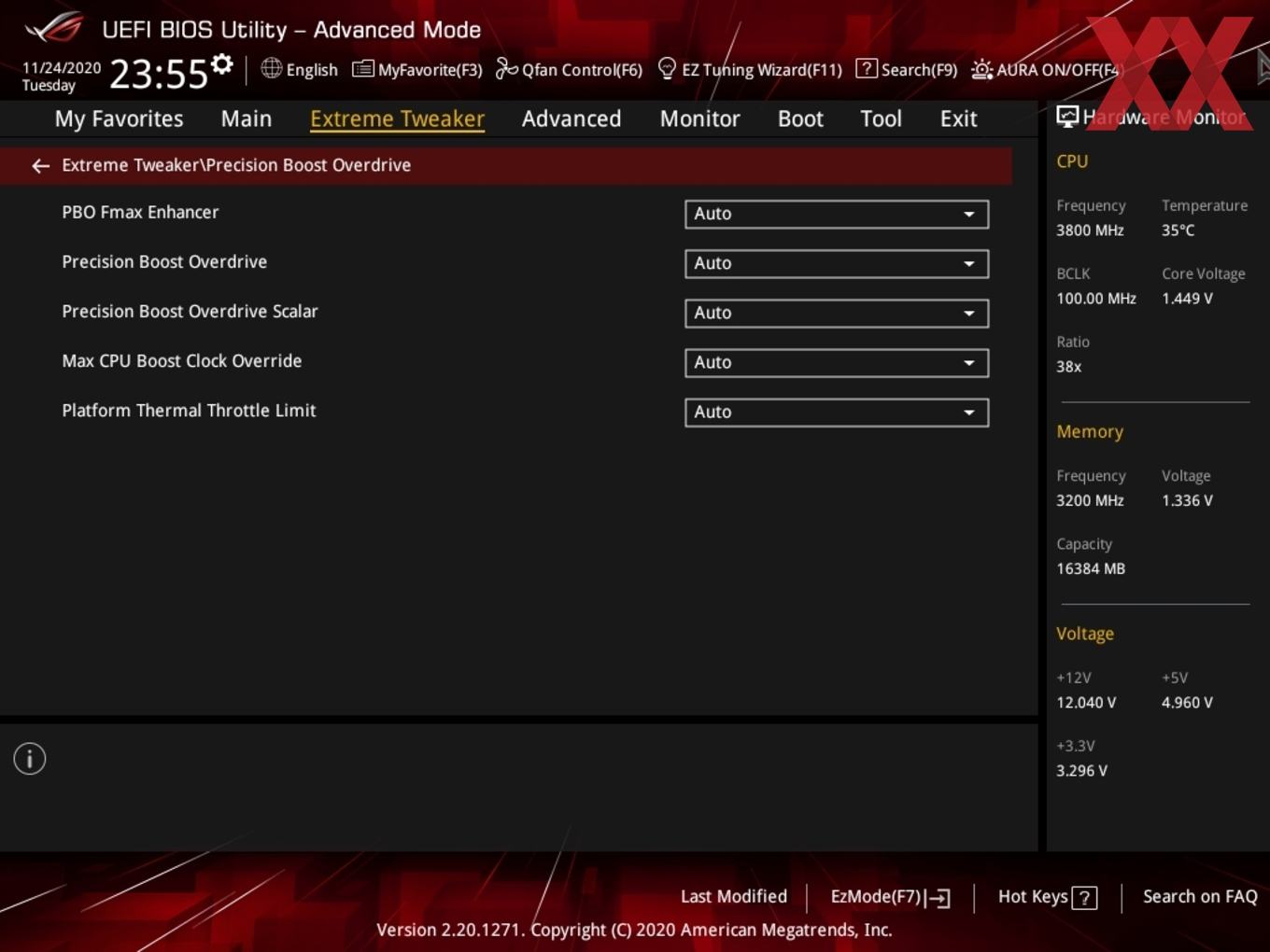
Task: Click the +5V reading 4.960 V
Action: pos(1187,703)
